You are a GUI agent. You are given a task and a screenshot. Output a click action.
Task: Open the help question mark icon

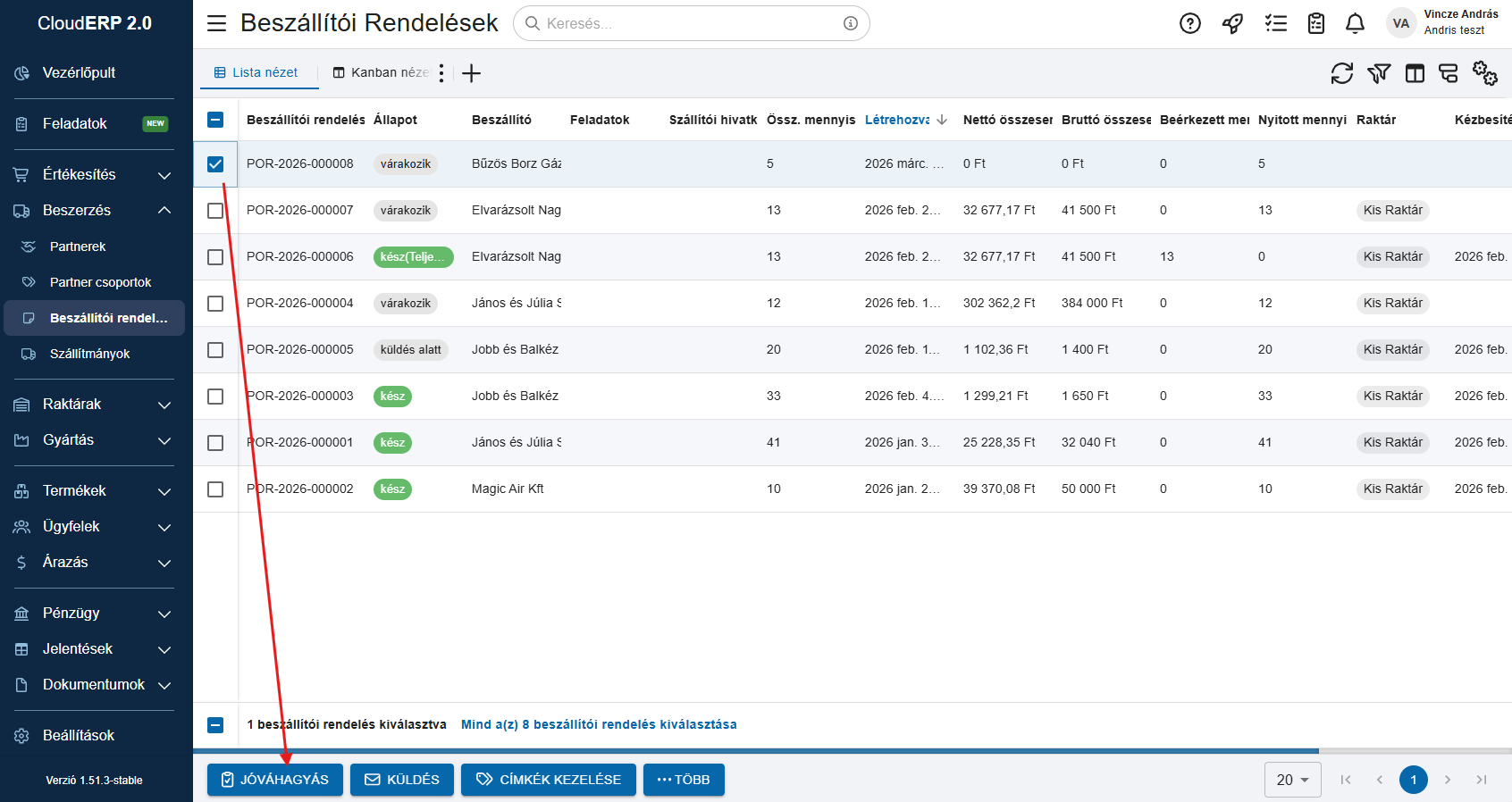click(x=1189, y=24)
